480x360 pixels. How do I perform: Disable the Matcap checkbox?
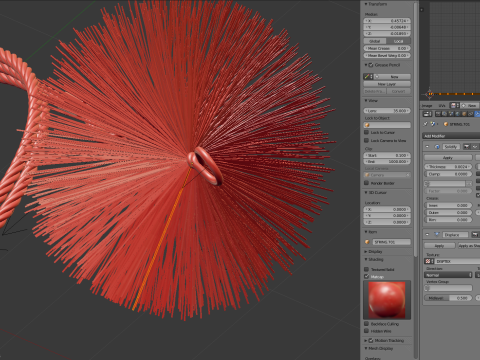pyautogui.click(x=367, y=277)
